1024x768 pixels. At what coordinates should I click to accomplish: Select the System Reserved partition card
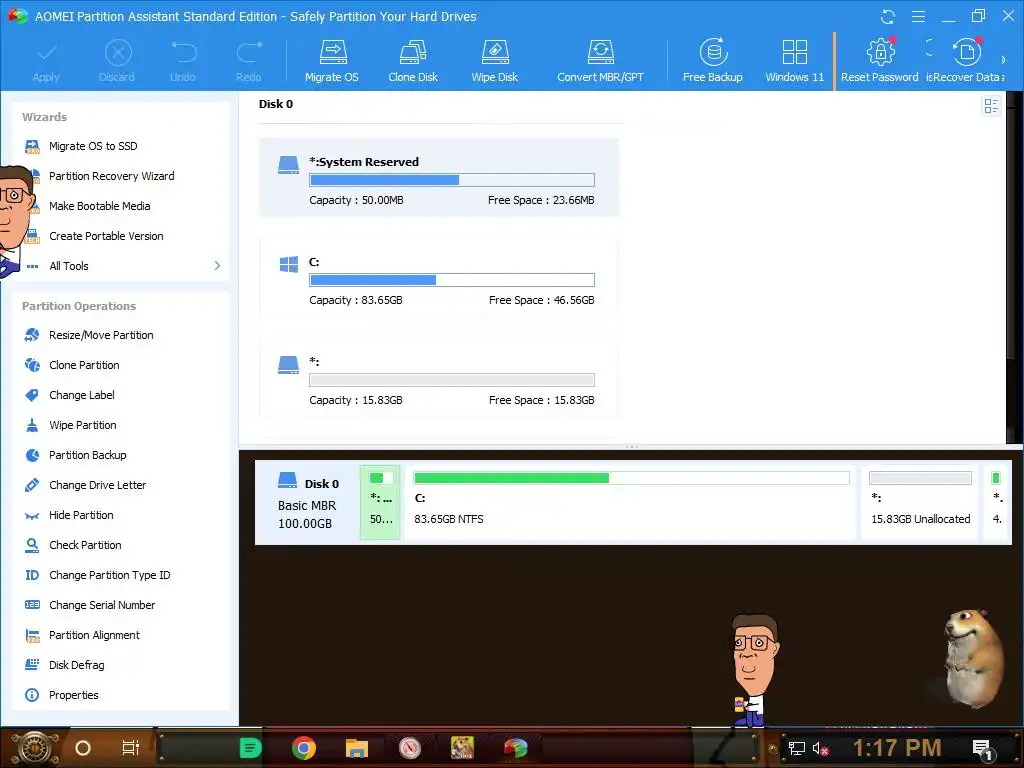(439, 178)
